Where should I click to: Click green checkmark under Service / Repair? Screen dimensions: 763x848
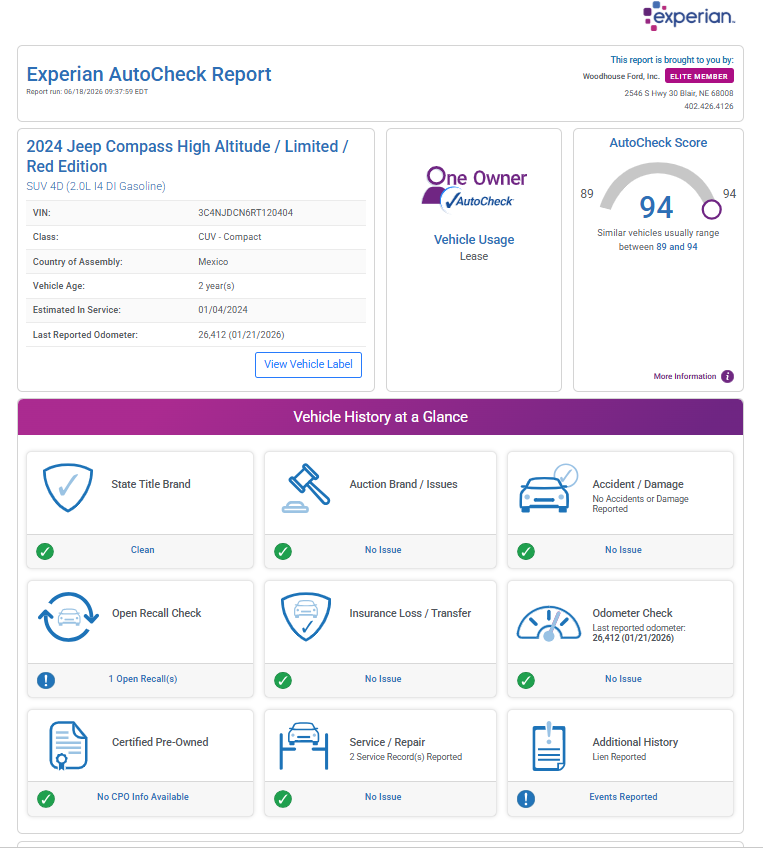coord(283,799)
